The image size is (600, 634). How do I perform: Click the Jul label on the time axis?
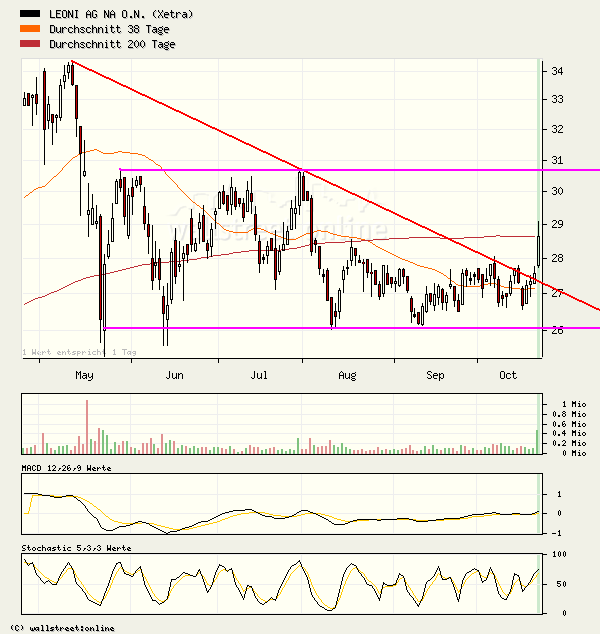click(259, 376)
